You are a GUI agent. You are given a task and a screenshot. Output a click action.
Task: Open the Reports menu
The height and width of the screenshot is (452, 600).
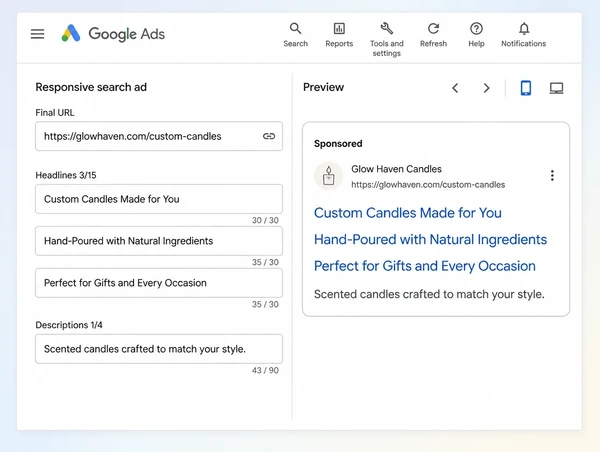pyautogui.click(x=339, y=35)
